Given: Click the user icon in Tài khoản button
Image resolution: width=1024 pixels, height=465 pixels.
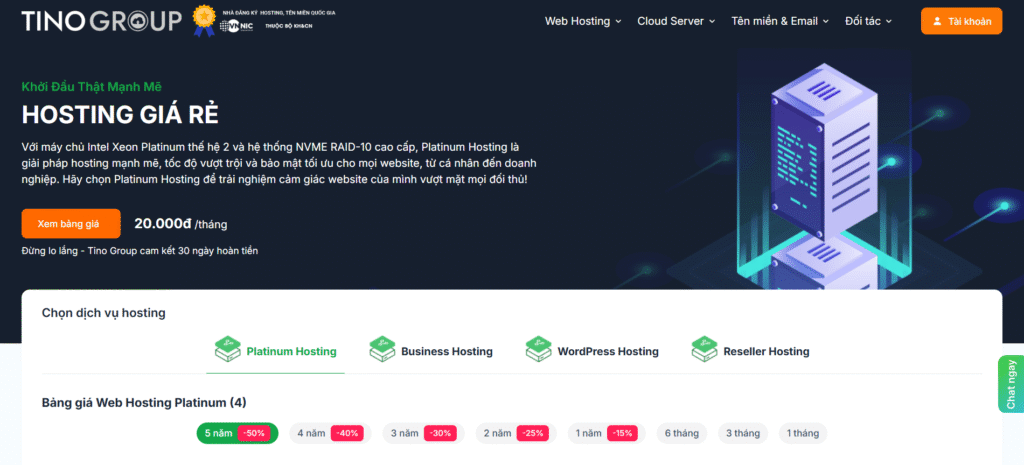Looking at the screenshot, I should [937, 21].
